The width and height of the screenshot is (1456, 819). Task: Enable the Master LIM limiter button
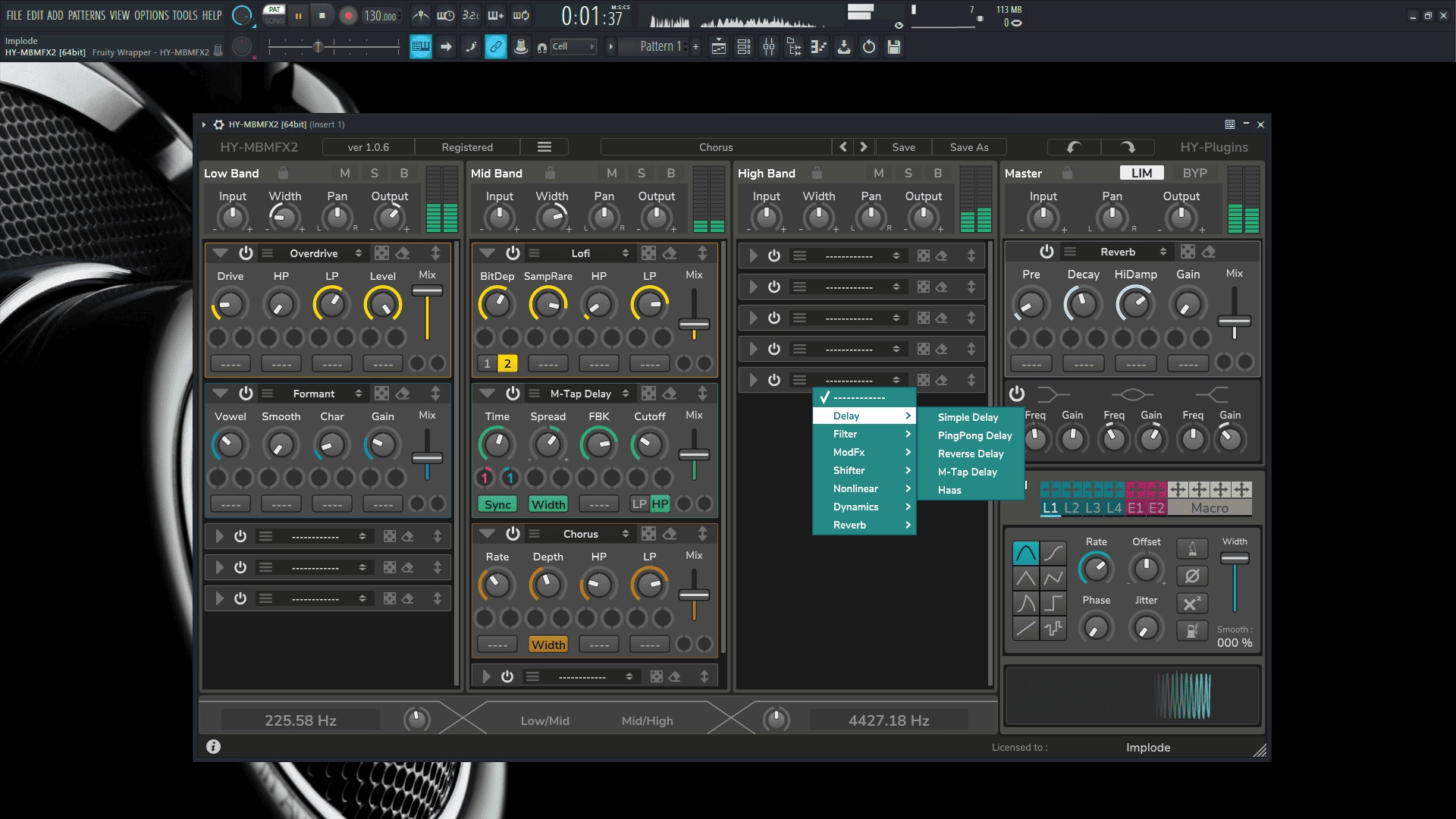1141,173
